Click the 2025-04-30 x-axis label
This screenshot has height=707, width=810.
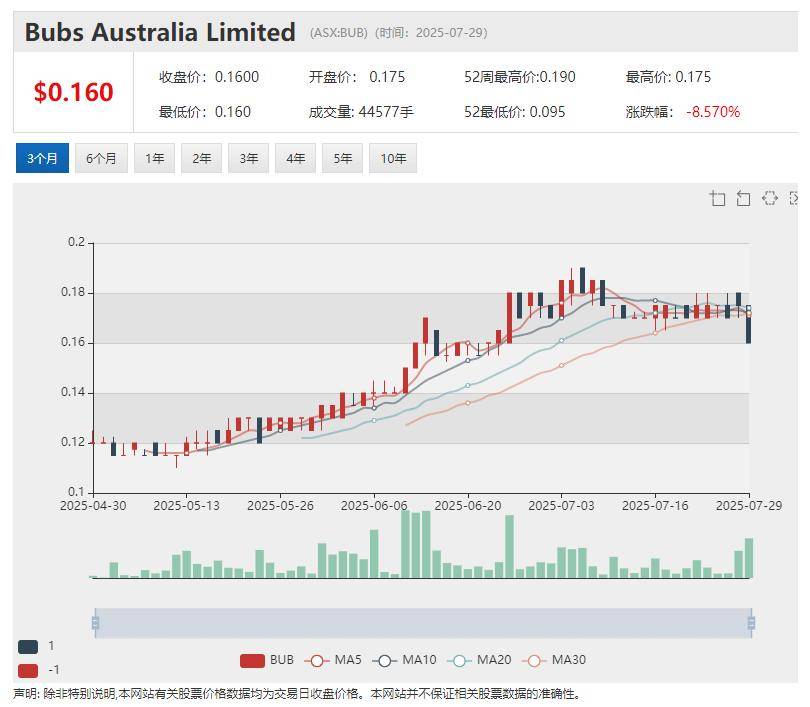pos(93,506)
